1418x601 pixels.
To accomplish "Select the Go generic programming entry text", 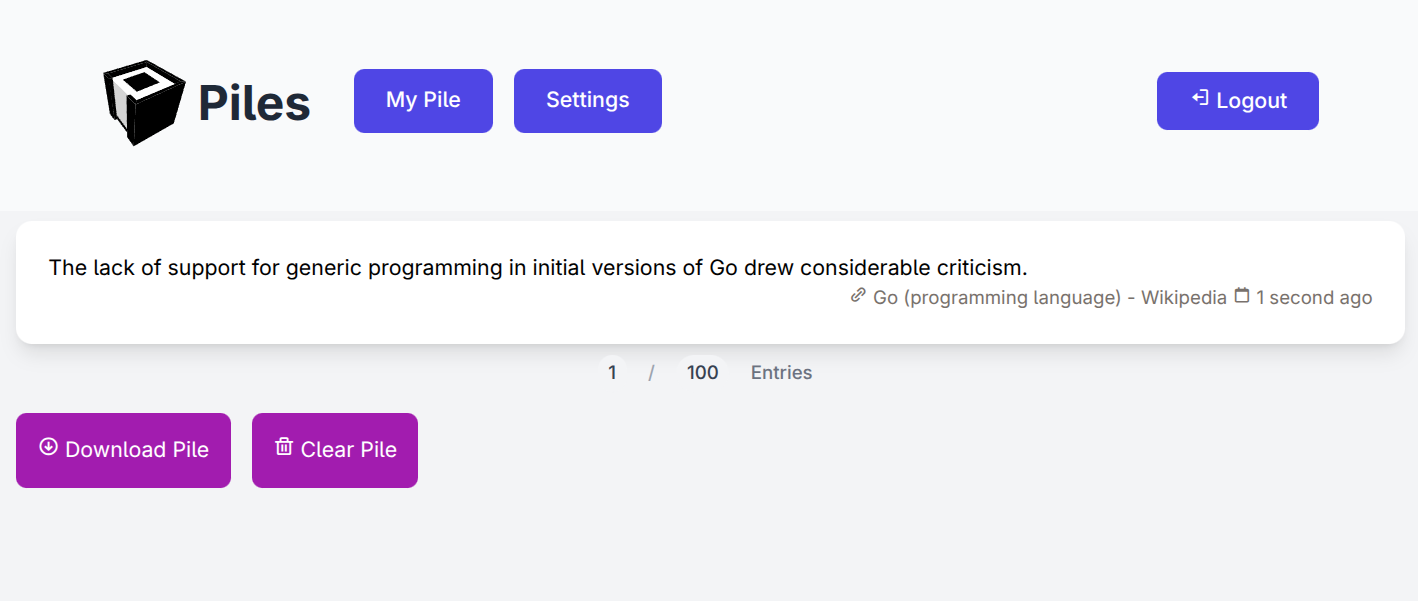I will (x=538, y=268).
